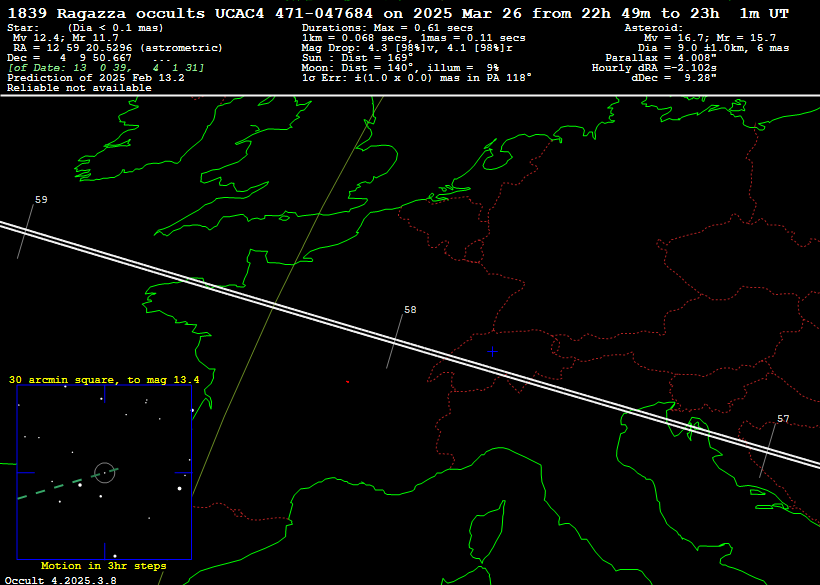Click the "Dec = 4 9 50.667" line
820x585 pixels.
tap(70, 58)
